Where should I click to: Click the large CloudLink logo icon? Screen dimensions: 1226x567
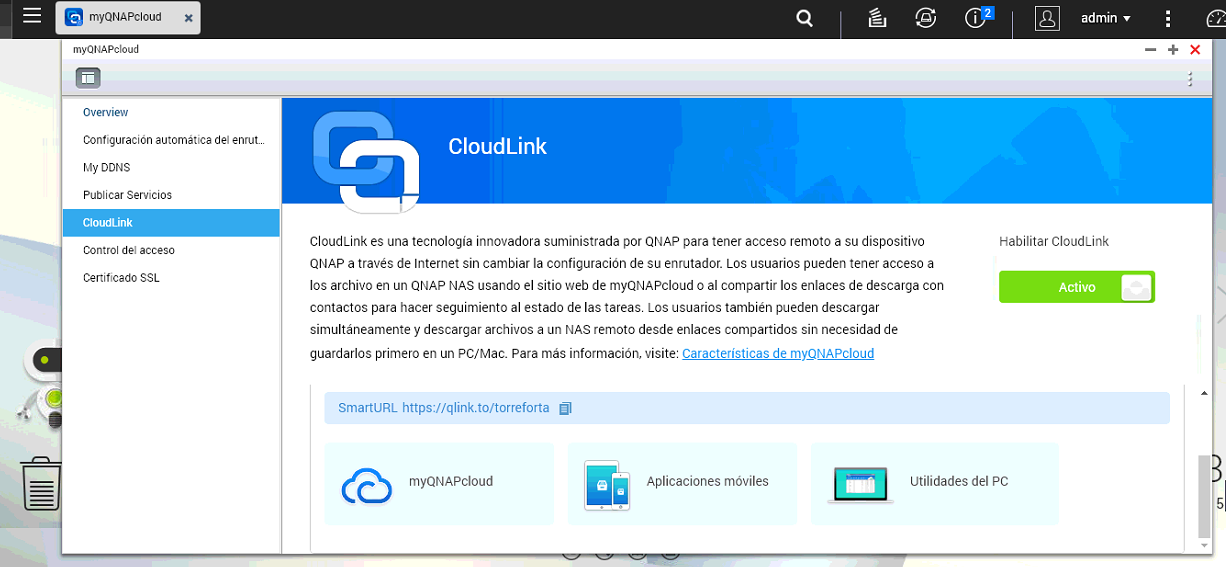pos(365,160)
